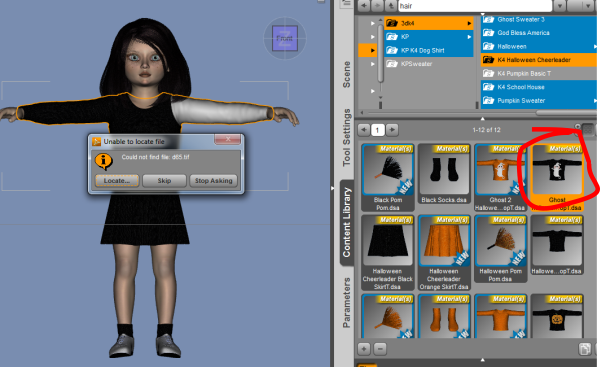
Task: Expand the Pumpkin Sweater folder arrow
Action: pyautogui.click(x=595, y=101)
